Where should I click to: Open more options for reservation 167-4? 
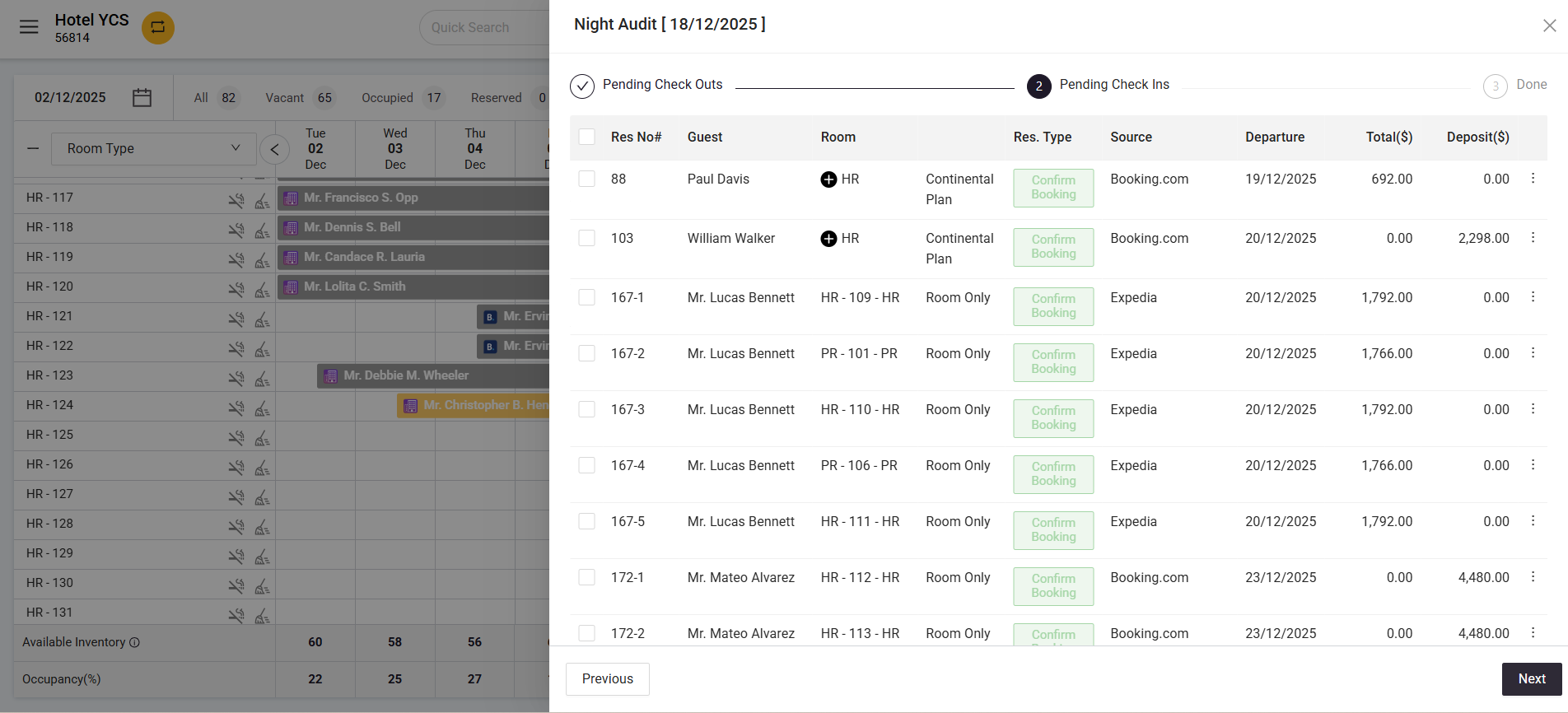[x=1533, y=464]
